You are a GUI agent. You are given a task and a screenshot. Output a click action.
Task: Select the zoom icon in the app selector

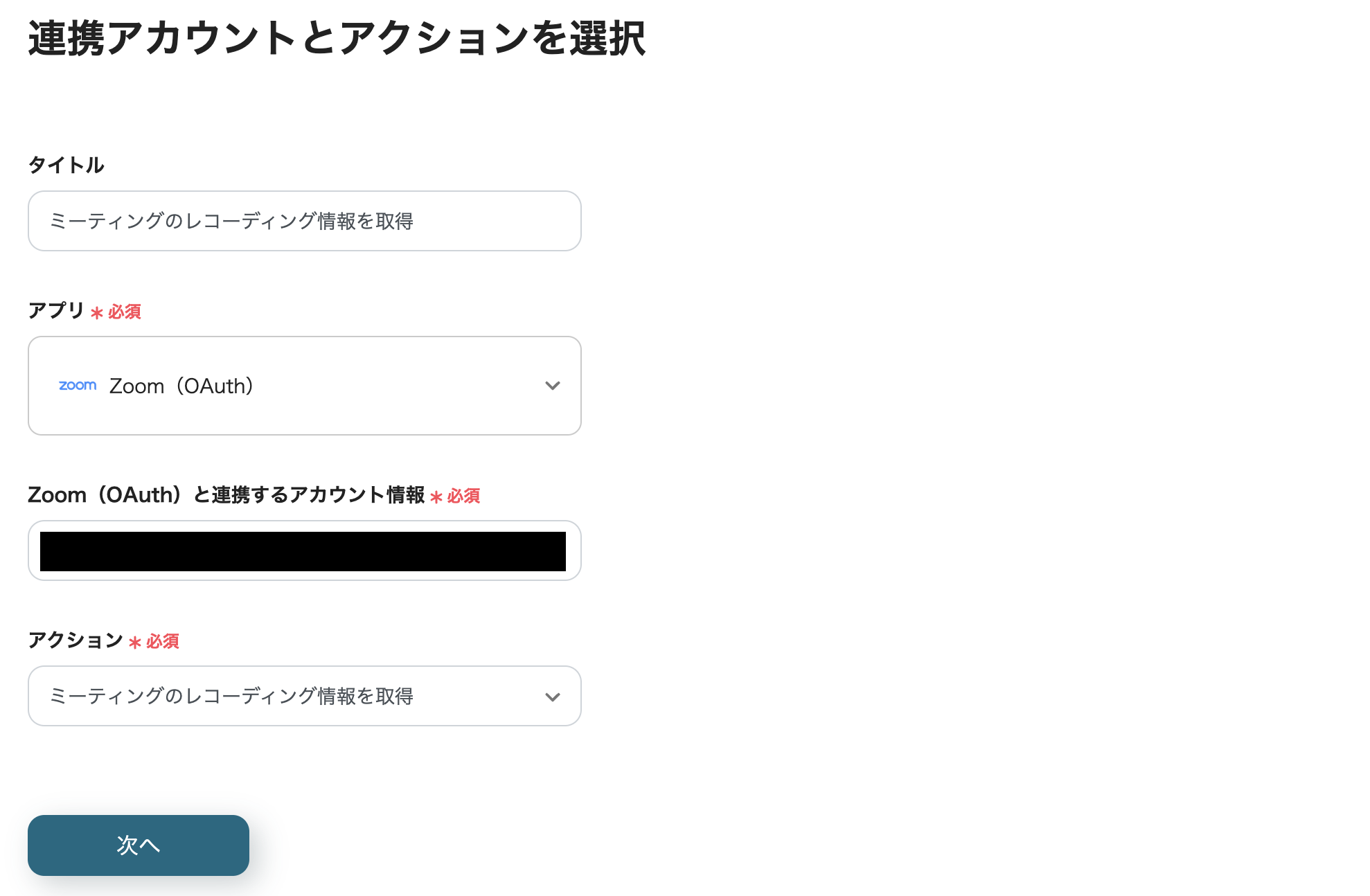click(78, 385)
